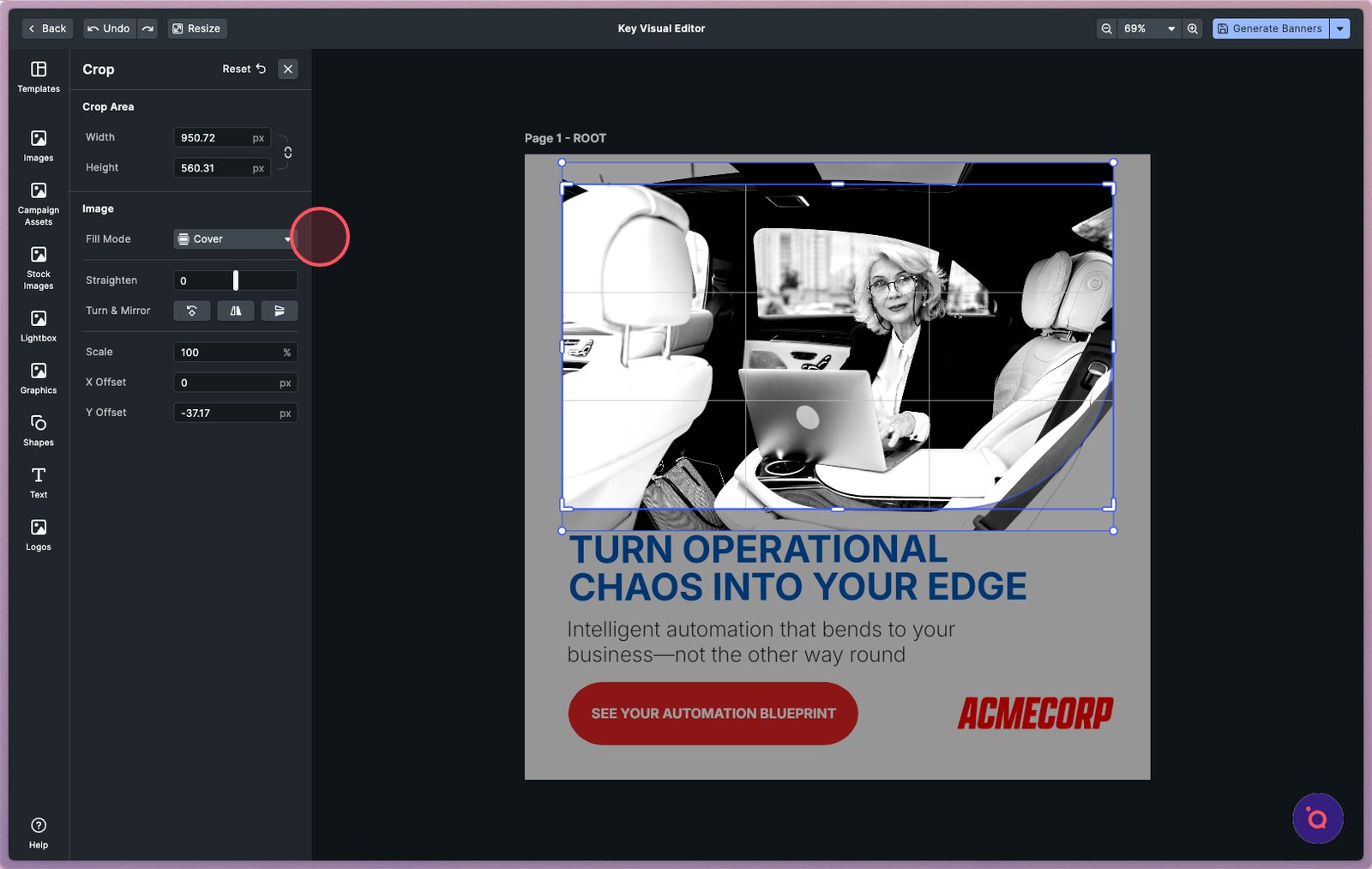
Task: Click the Generate Banners button
Action: tap(1270, 28)
